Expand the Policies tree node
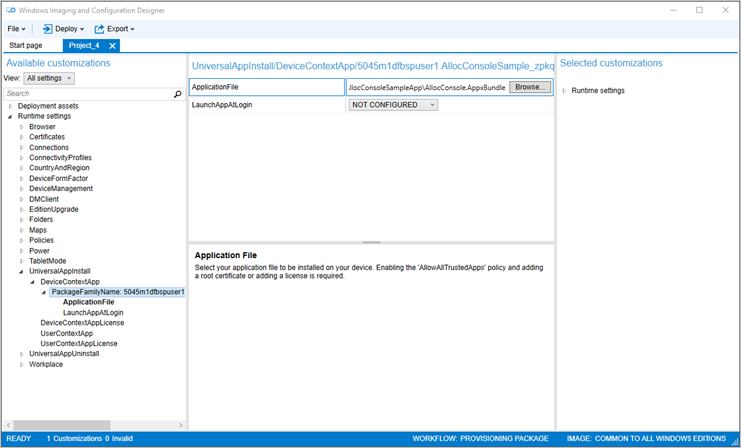The height and width of the screenshot is (448, 741). coord(21,241)
